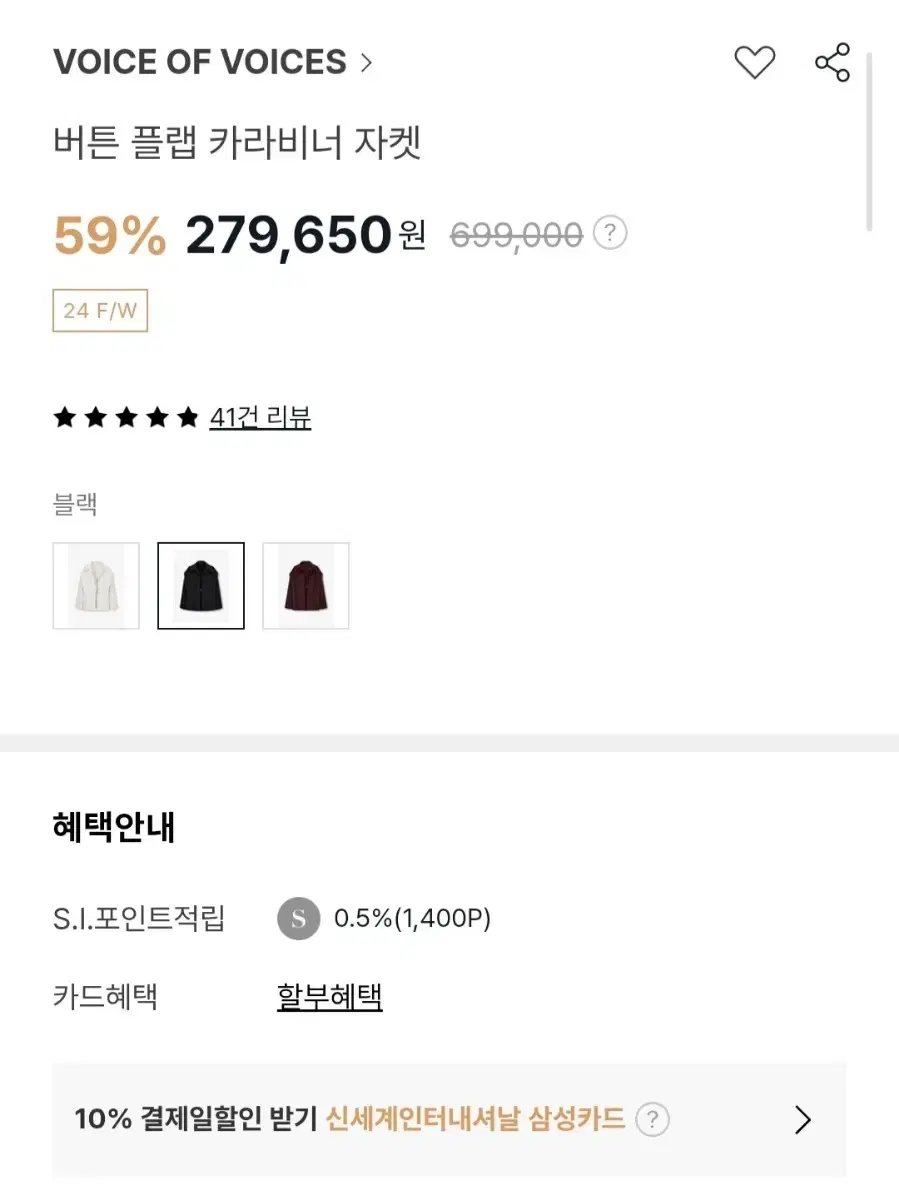
Task: Click the Samsung card help question icon
Action: (652, 1119)
